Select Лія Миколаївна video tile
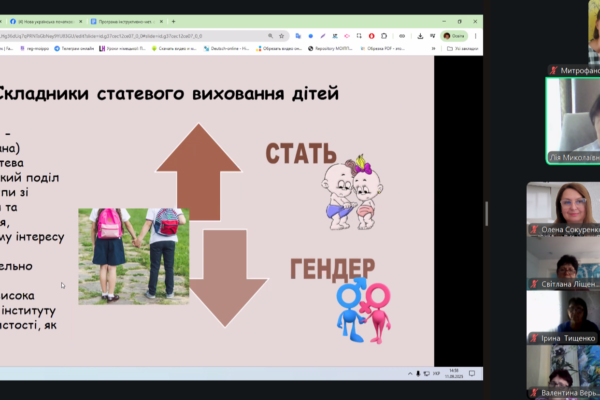 click(x=573, y=121)
